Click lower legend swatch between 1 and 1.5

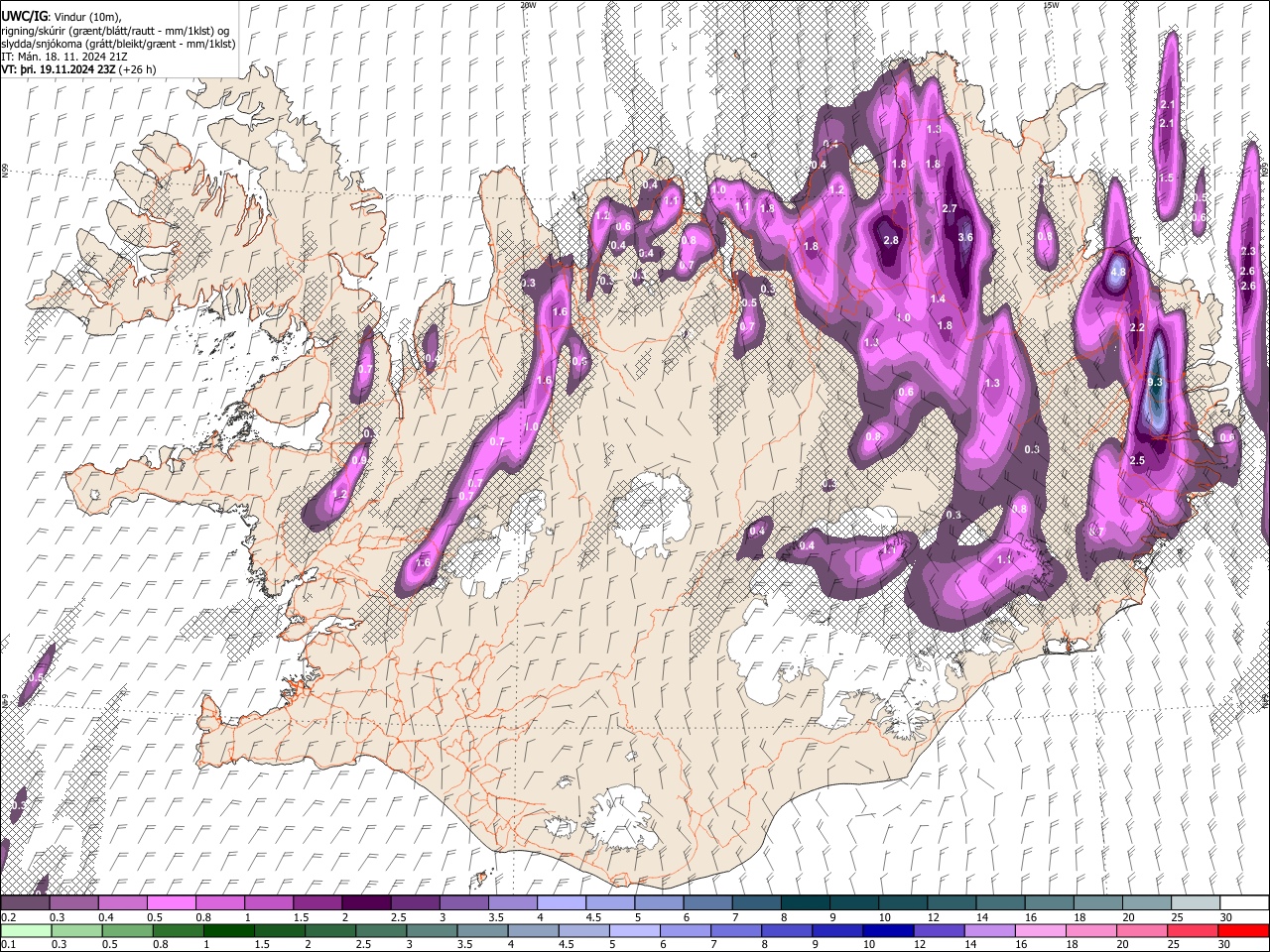click(x=229, y=930)
